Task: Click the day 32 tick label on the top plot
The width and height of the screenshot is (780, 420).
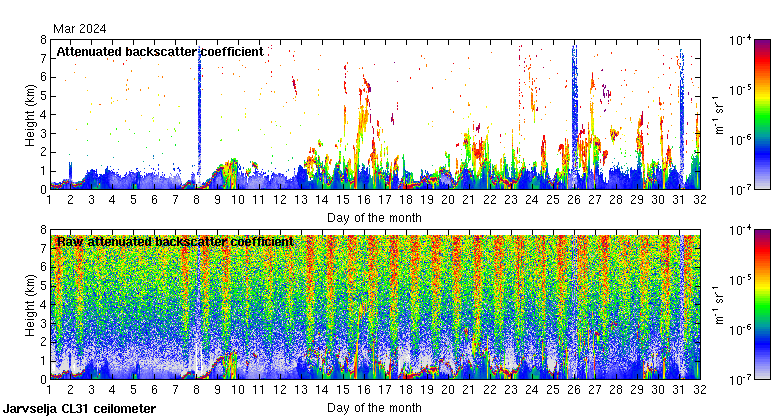Action: [x=700, y=200]
